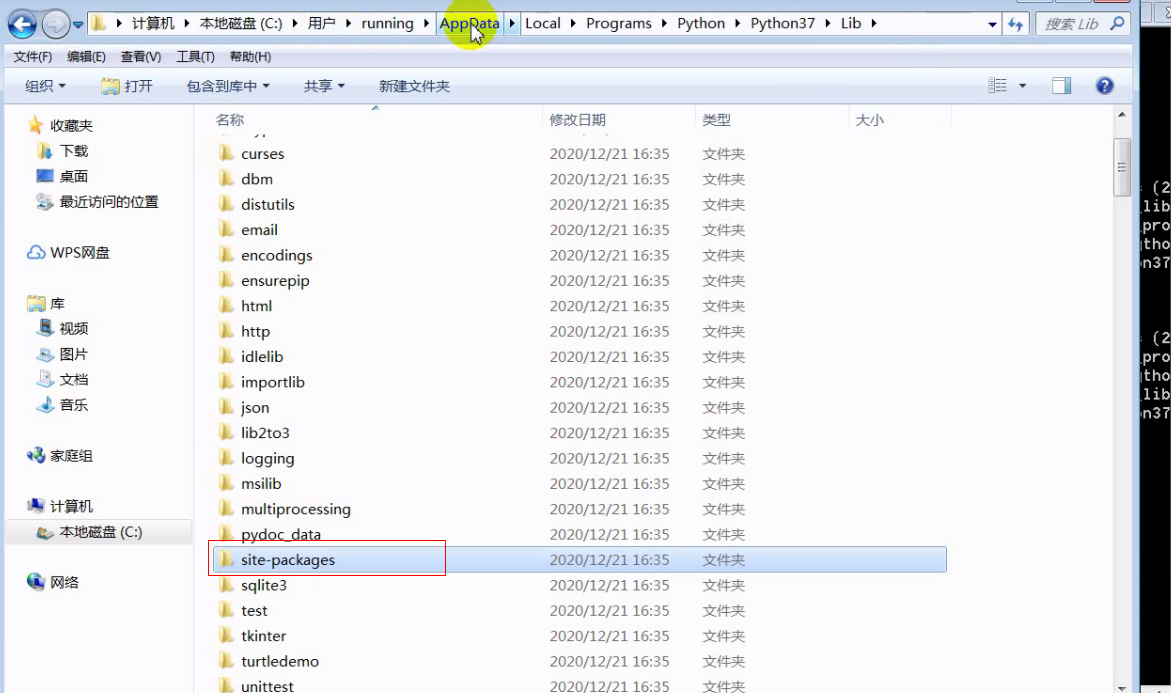This screenshot has width=1171, height=693.
Task: Select the ensurepip folder icon
Action: [226, 280]
